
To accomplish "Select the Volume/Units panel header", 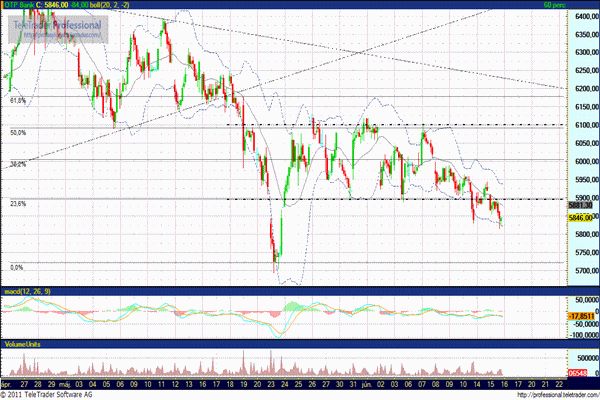I will [24, 345].
